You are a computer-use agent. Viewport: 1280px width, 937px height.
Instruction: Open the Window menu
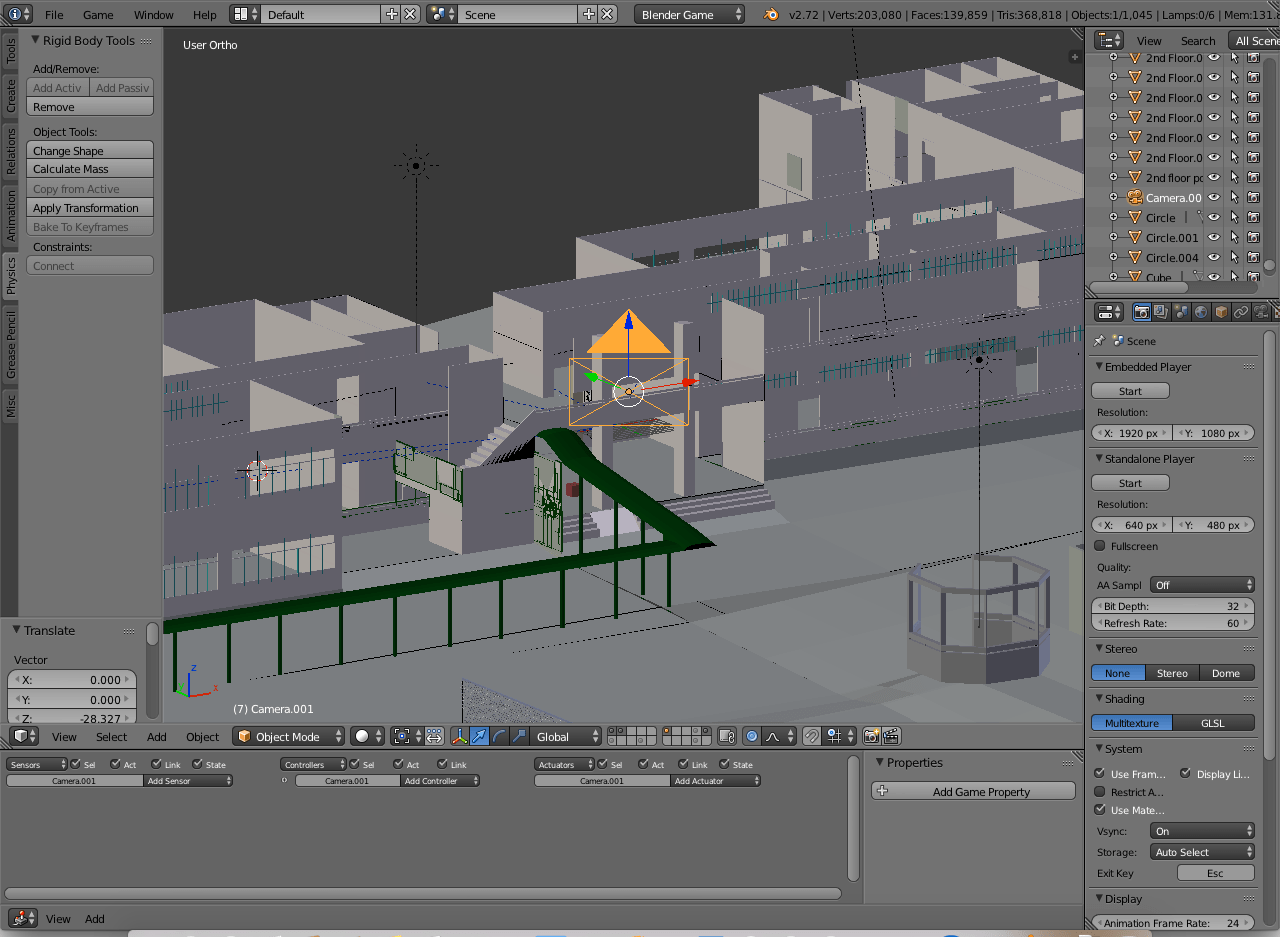153,15
